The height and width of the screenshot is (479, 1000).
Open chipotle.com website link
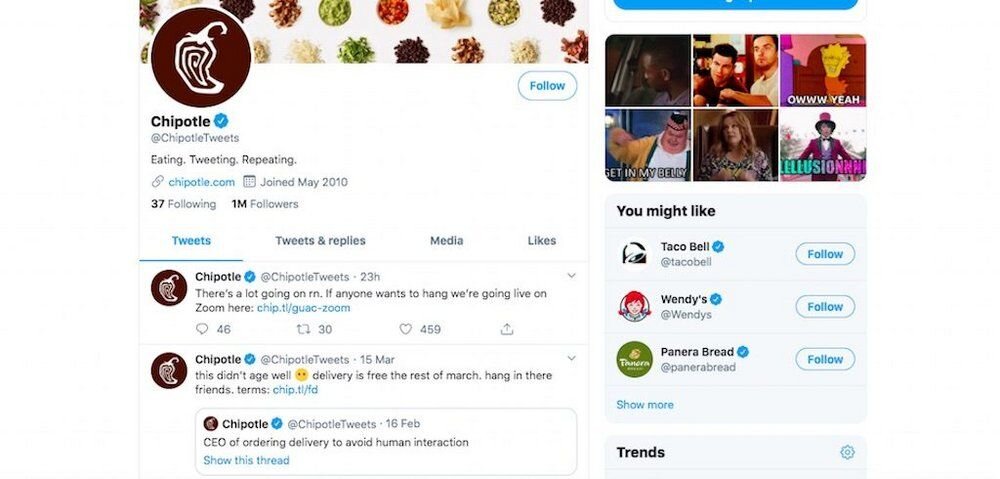(201, 182)
